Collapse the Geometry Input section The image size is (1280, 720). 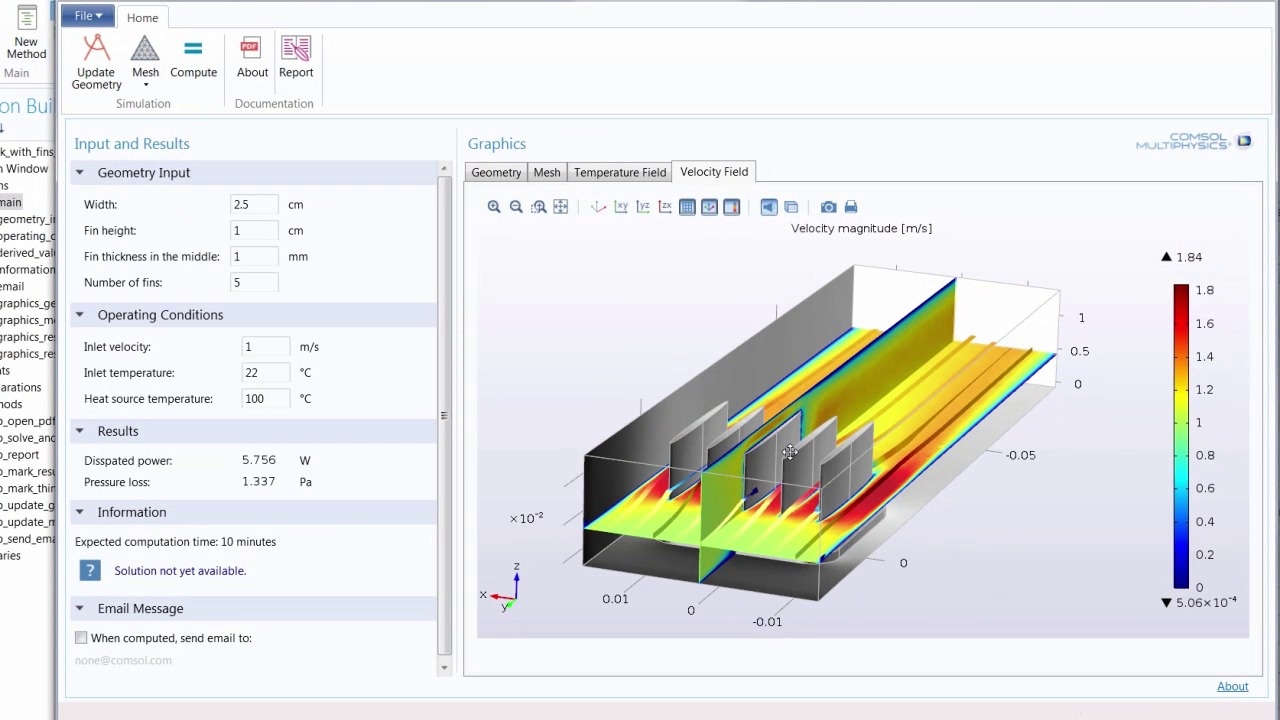click(79, 173)
